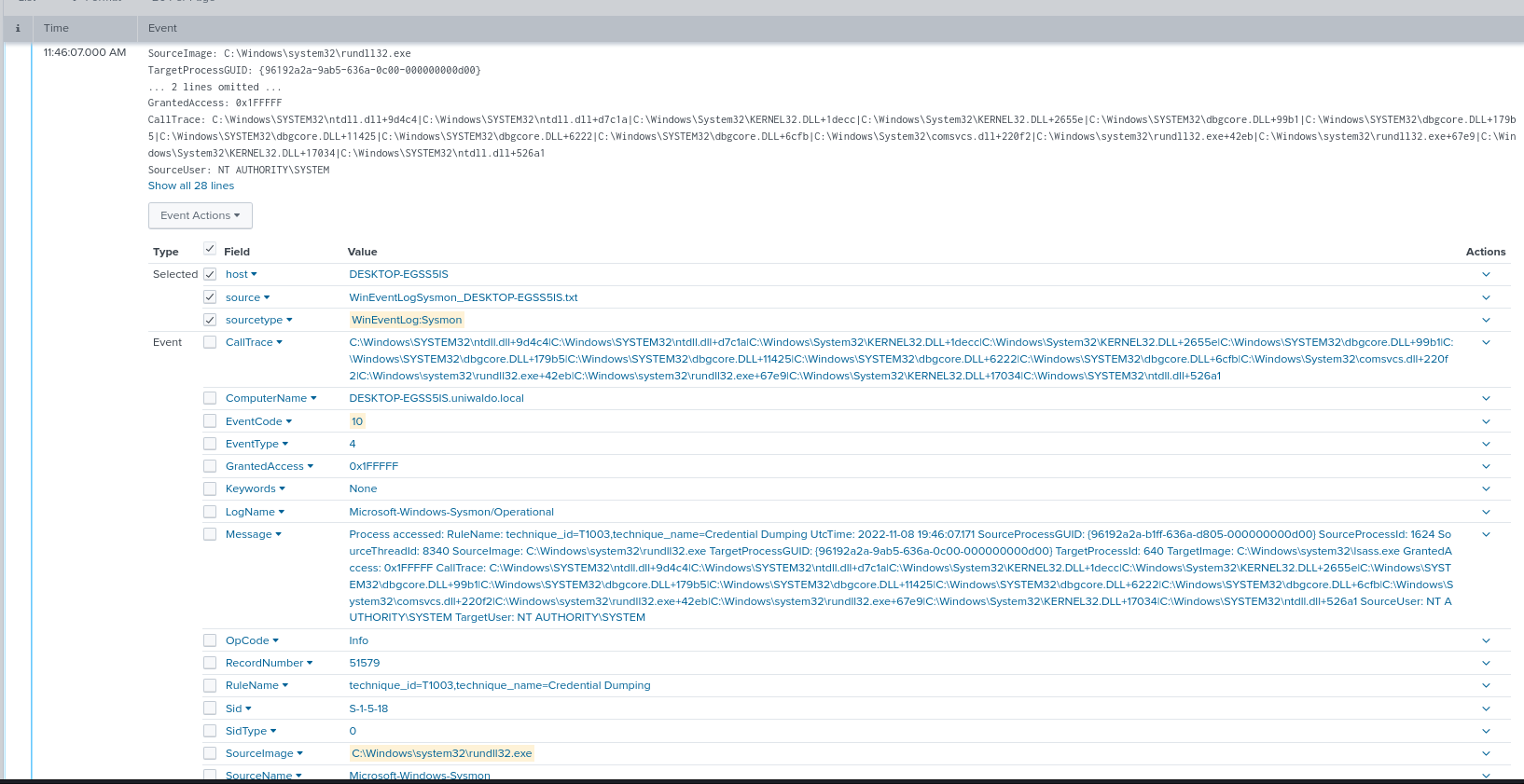Open the Sid field name menu
The image size is (1524, 784).
click(x=239, y=708)
